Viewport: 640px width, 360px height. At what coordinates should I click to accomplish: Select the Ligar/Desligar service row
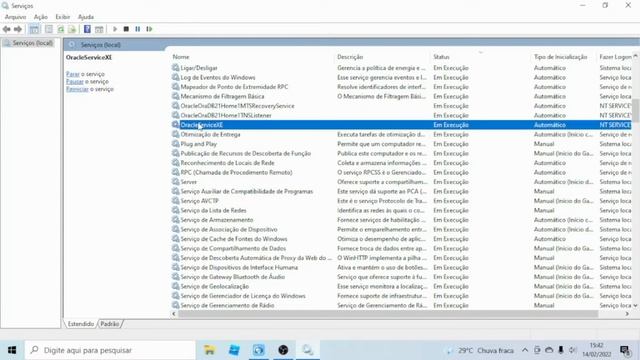(x=401, y=68)
